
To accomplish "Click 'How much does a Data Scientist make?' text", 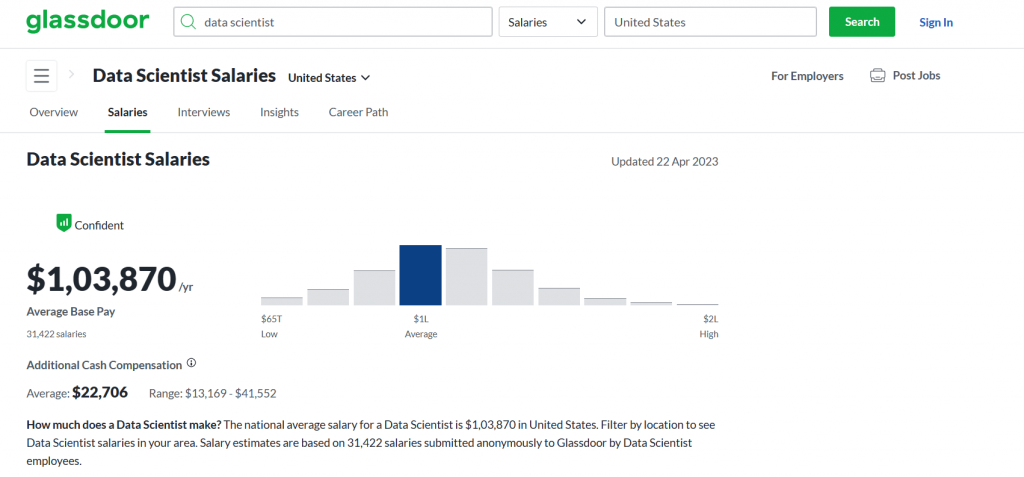I will click(123, 425).
